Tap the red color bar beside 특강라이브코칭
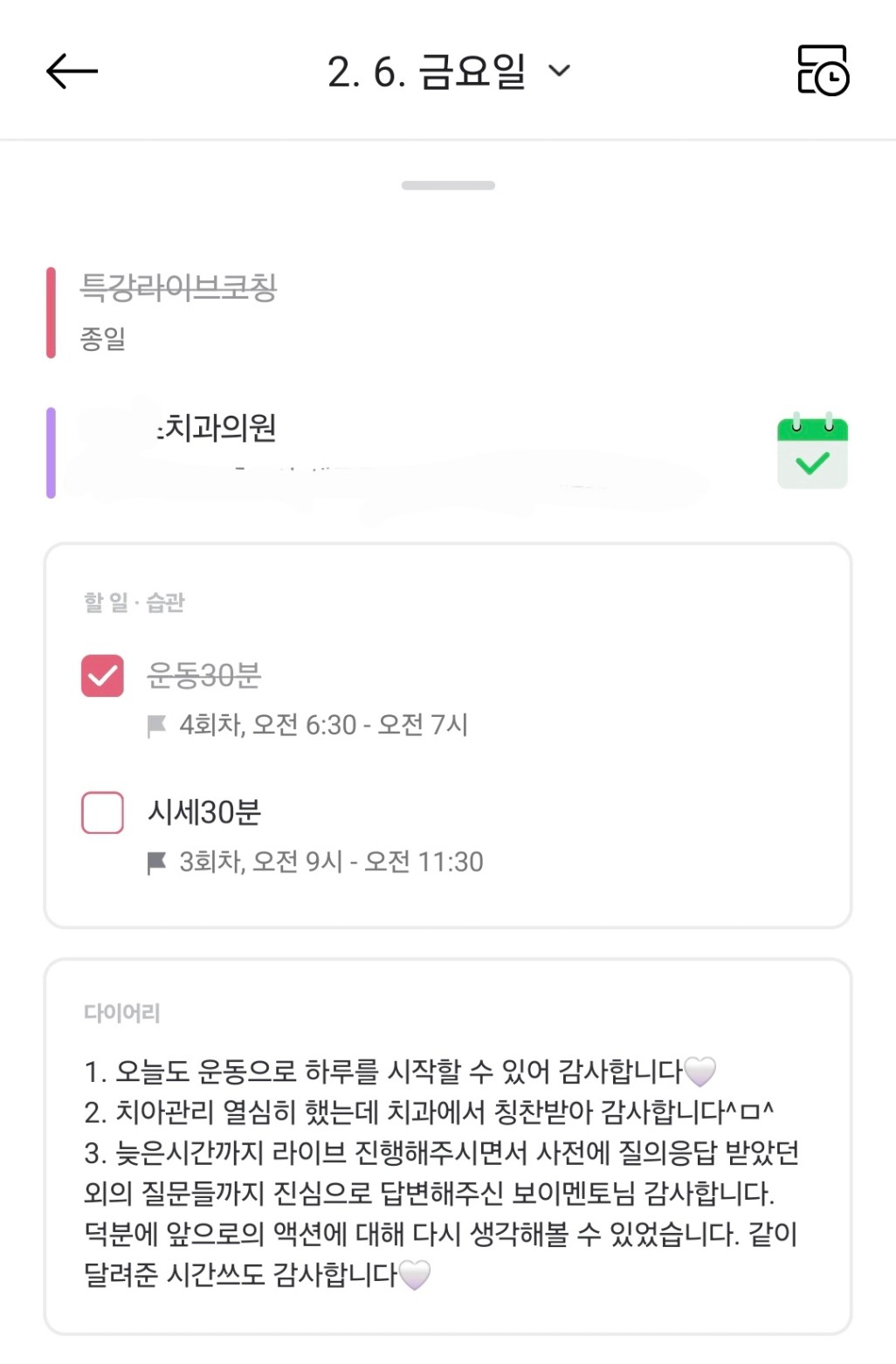 (x=51, y=313)
